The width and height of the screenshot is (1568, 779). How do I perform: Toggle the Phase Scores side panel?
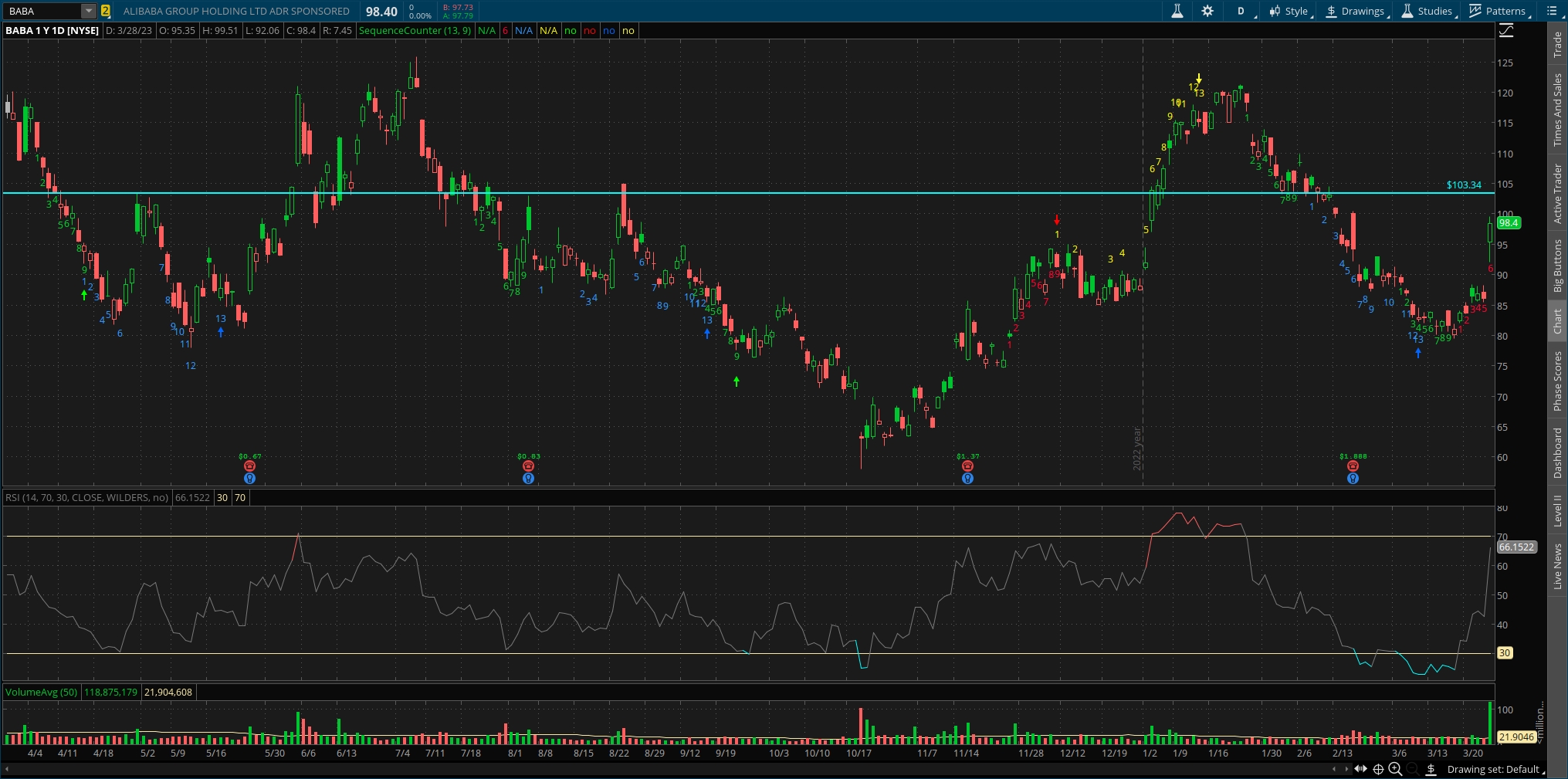click(1558, 381)
